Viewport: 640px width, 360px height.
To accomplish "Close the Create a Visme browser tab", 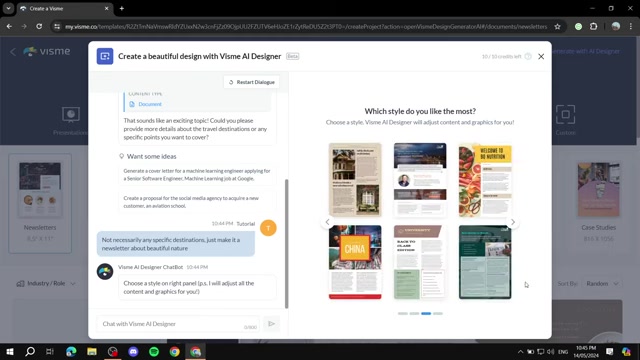I will 107,9.
